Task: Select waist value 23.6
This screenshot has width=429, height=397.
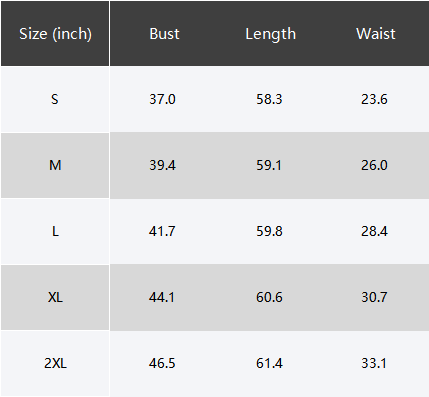Action: (374, 99)
